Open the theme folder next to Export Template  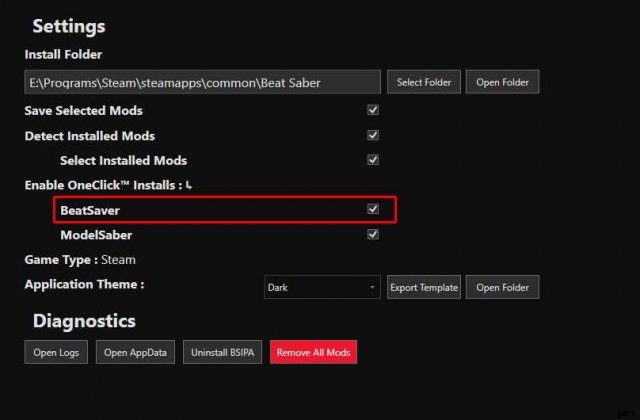pos(502,287)
